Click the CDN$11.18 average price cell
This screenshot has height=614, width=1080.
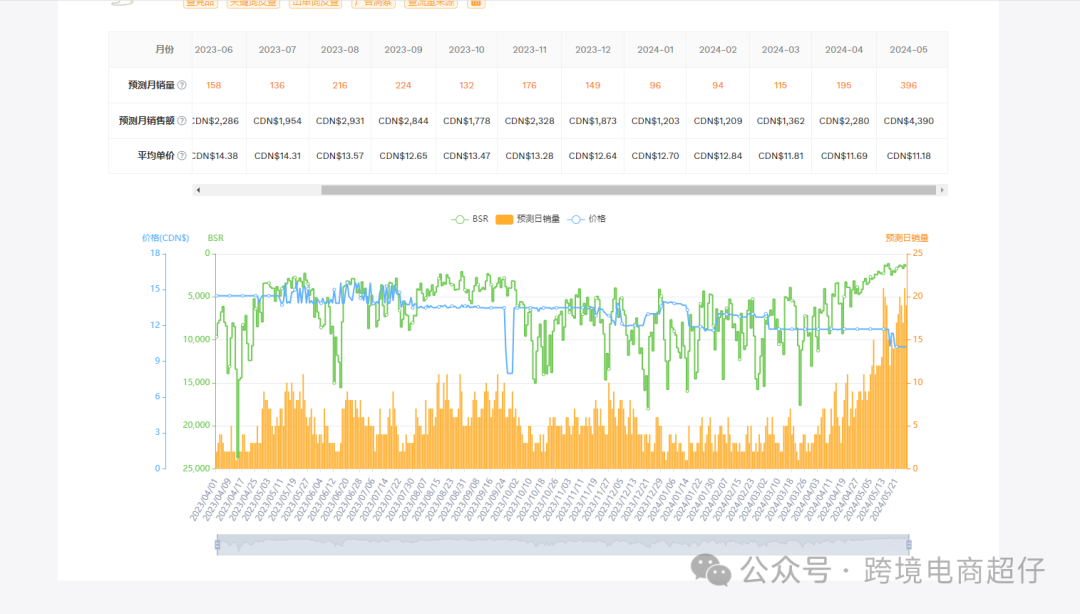click(x=908, y=156)
